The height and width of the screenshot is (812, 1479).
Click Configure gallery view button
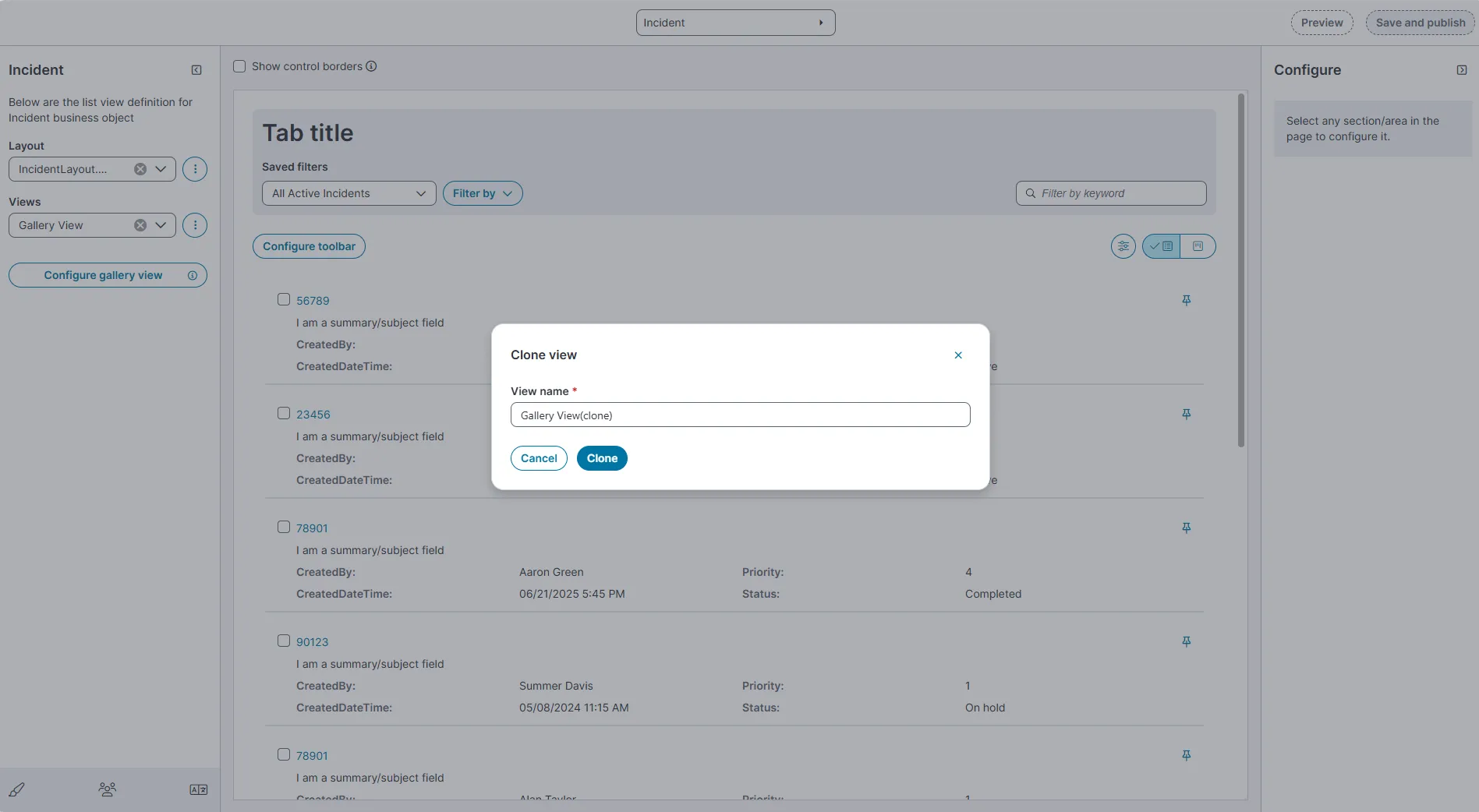[108, 275]
